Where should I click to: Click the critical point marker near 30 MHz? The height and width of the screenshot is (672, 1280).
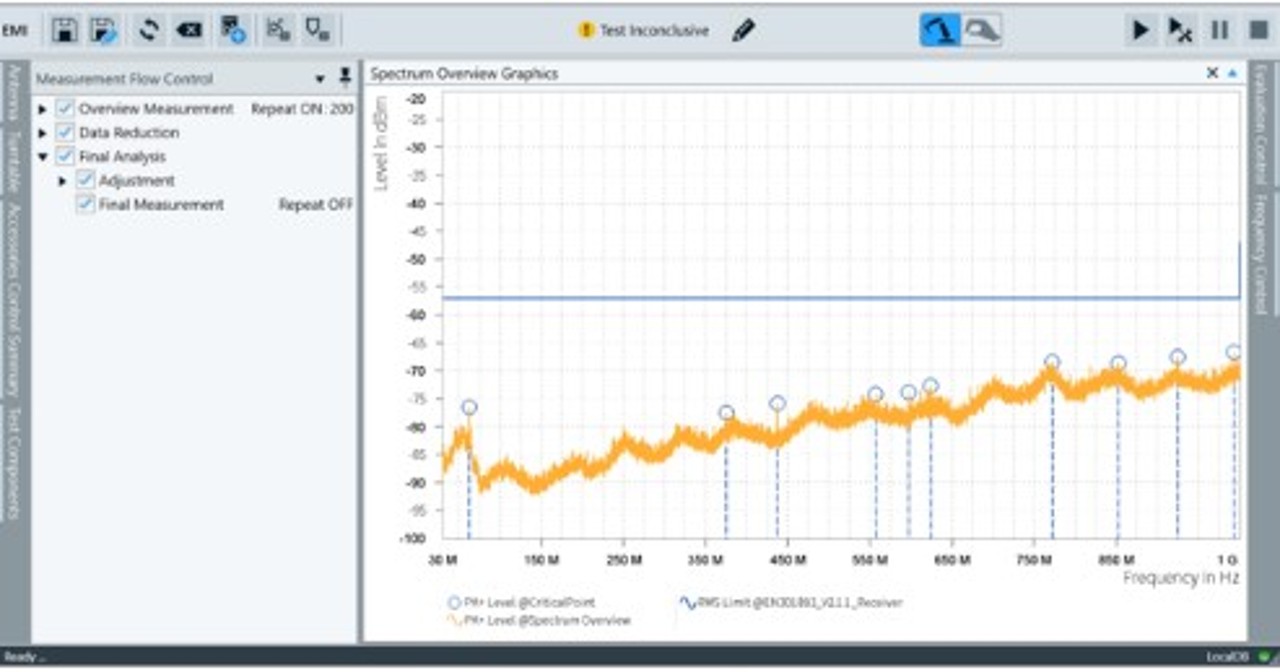coord(469,407)
